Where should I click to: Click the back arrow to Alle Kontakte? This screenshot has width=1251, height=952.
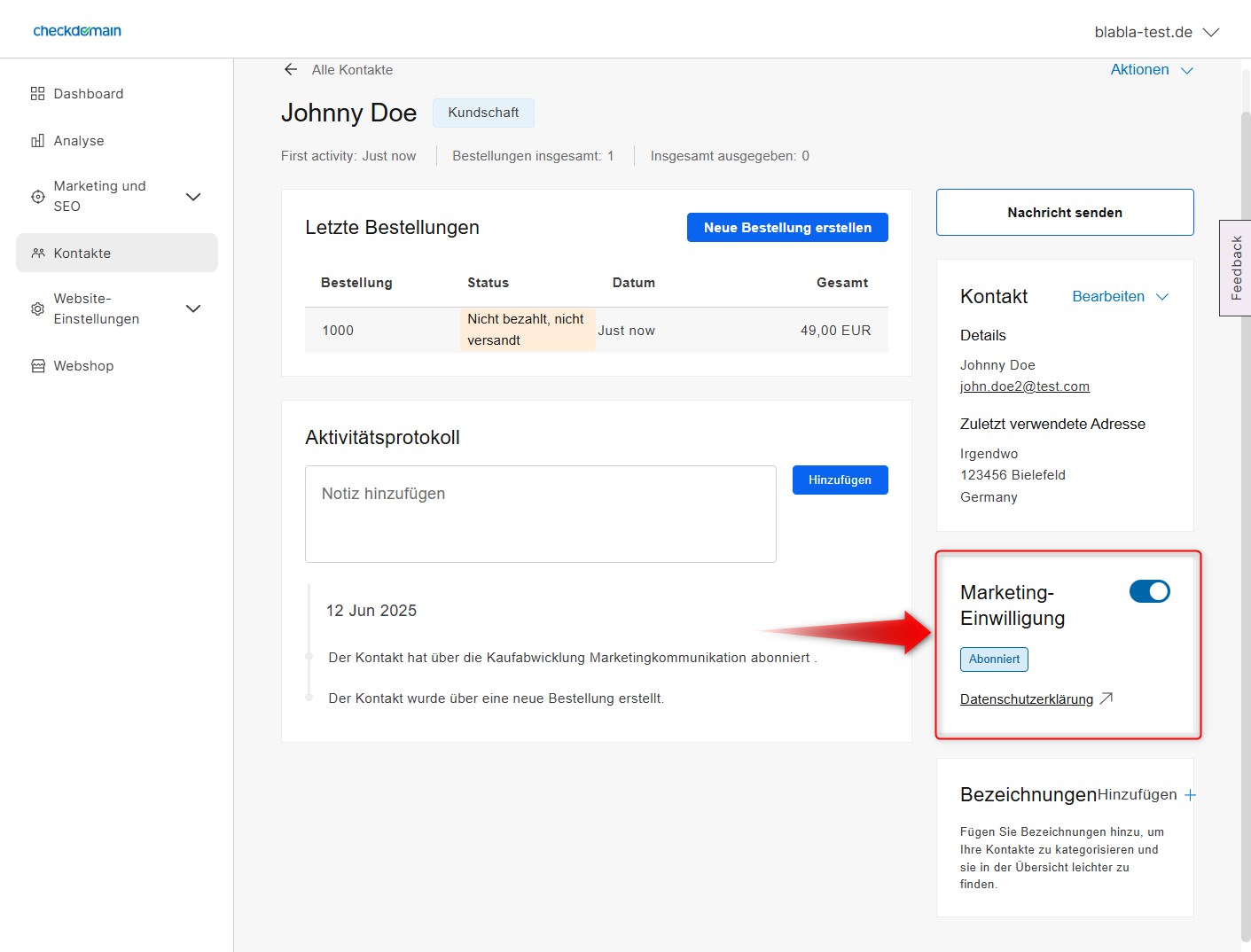(x=290, y=70)
